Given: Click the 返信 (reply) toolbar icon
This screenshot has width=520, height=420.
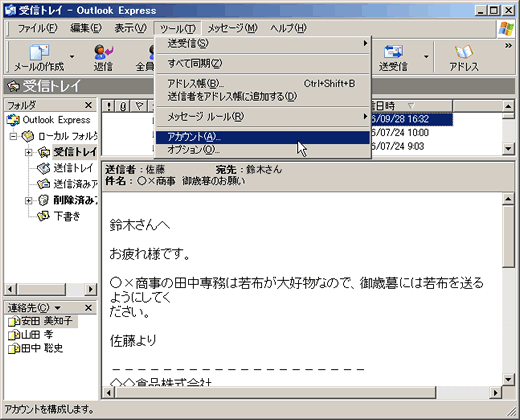Looking at the screenshot, I should click(x=103, y=57).
